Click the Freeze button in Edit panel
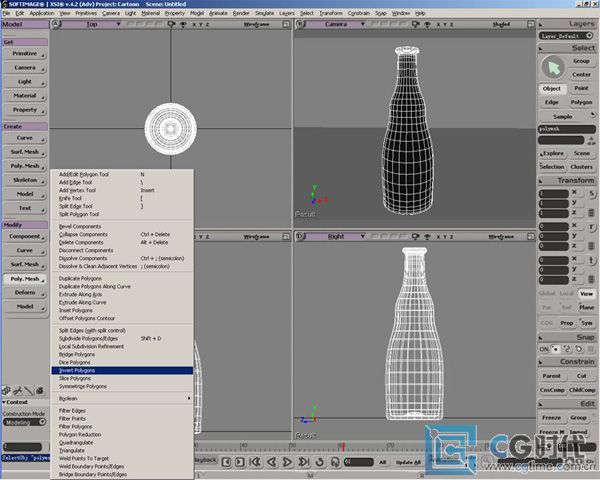 pyautogui.click(x=552, y=417)
